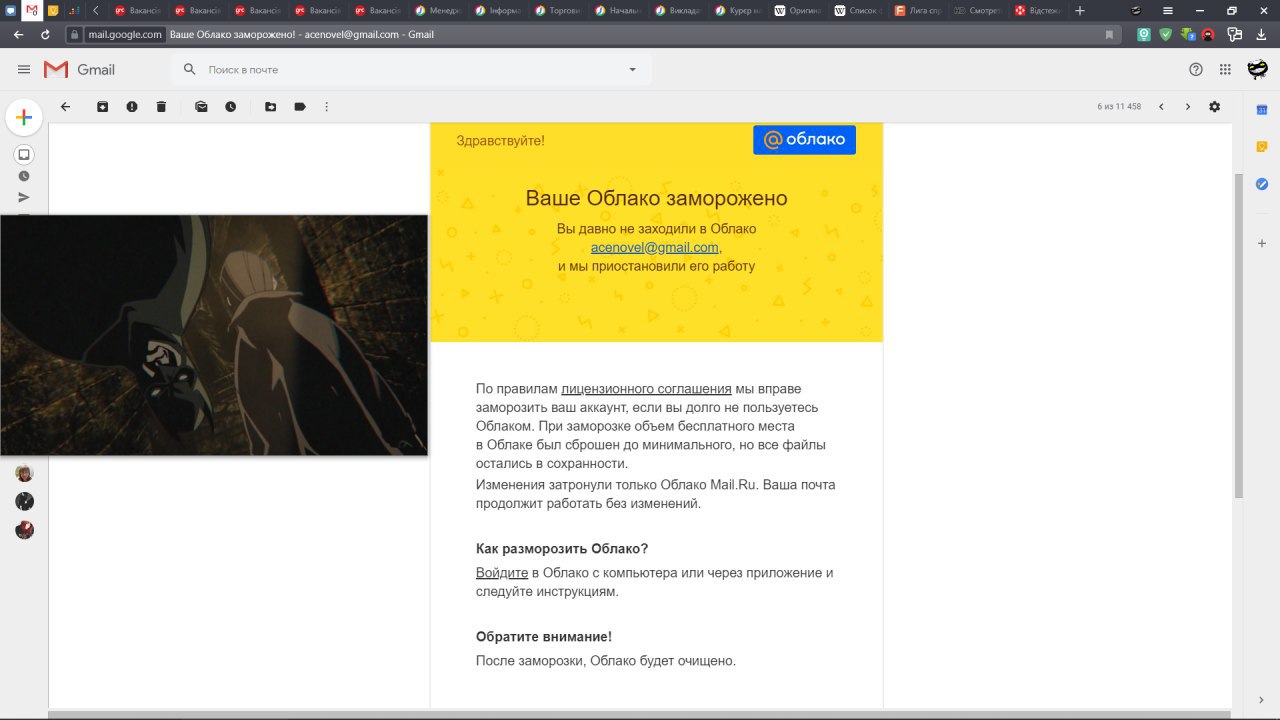Switch to the Оригин Wikipedia tab

click(x=800, y=10)
